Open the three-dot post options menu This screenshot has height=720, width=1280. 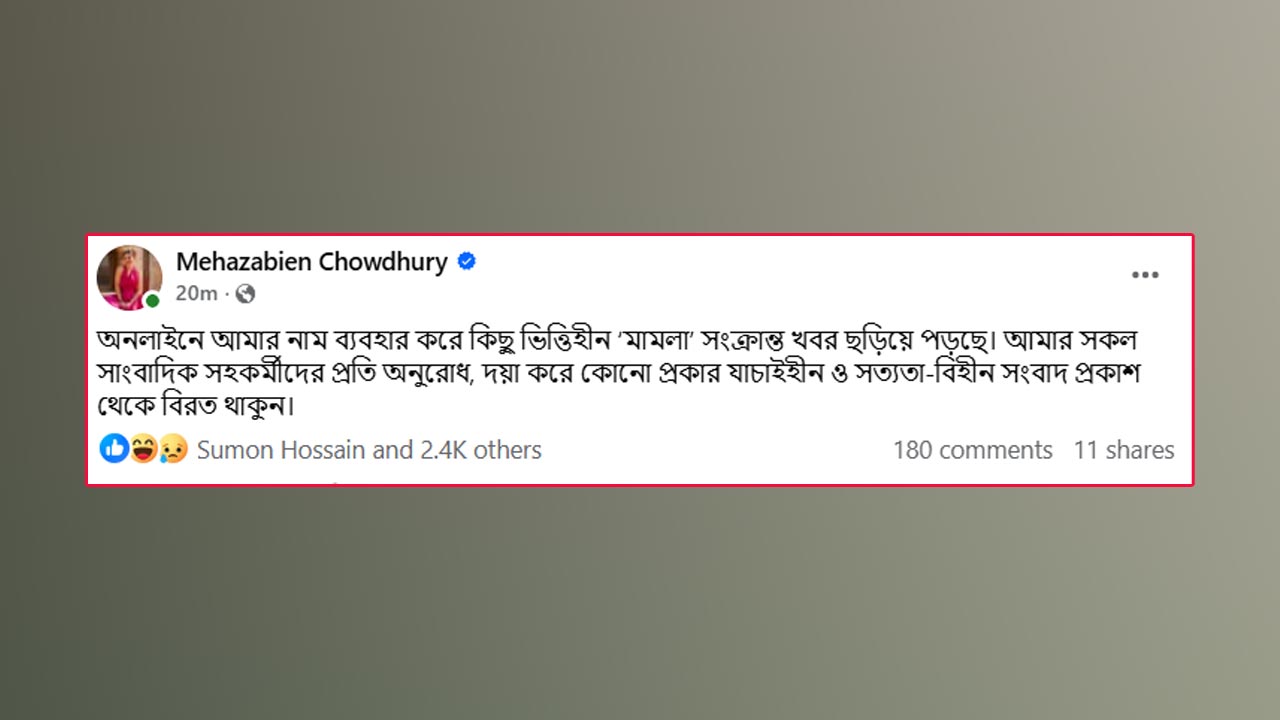click(x=1145, y=275)
